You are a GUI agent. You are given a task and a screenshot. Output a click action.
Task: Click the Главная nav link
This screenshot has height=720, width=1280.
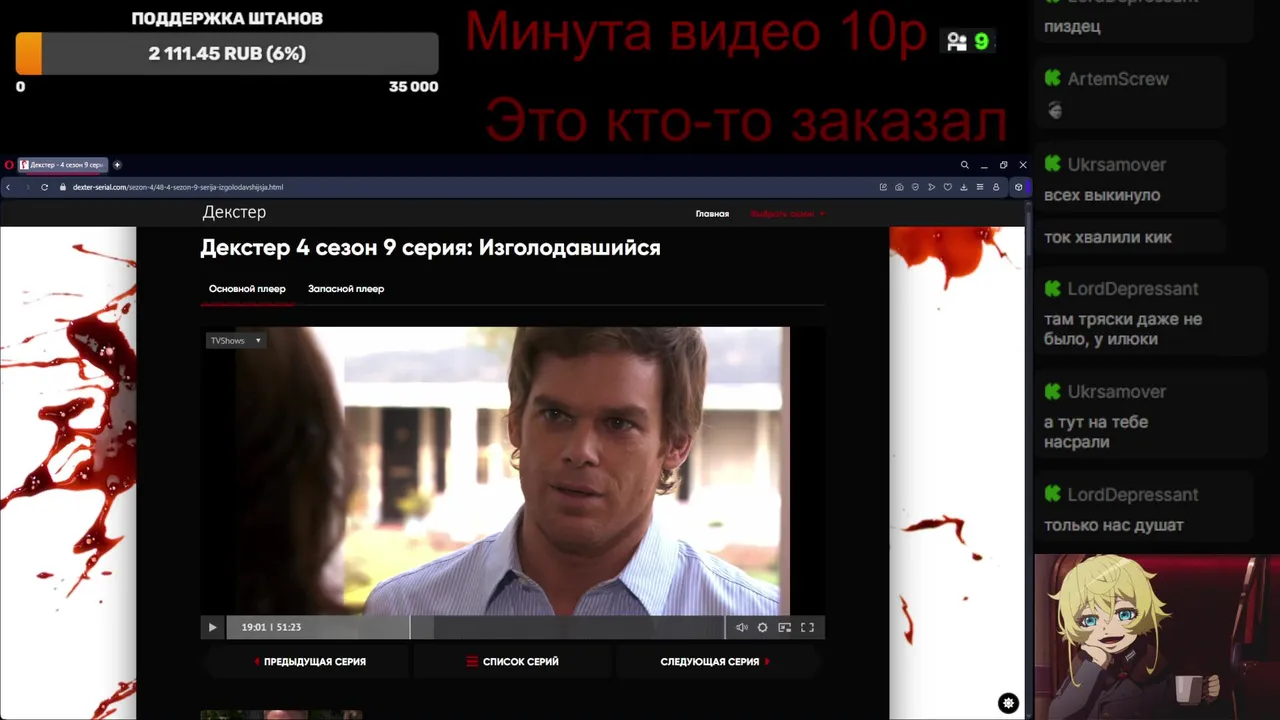point(712,214)
